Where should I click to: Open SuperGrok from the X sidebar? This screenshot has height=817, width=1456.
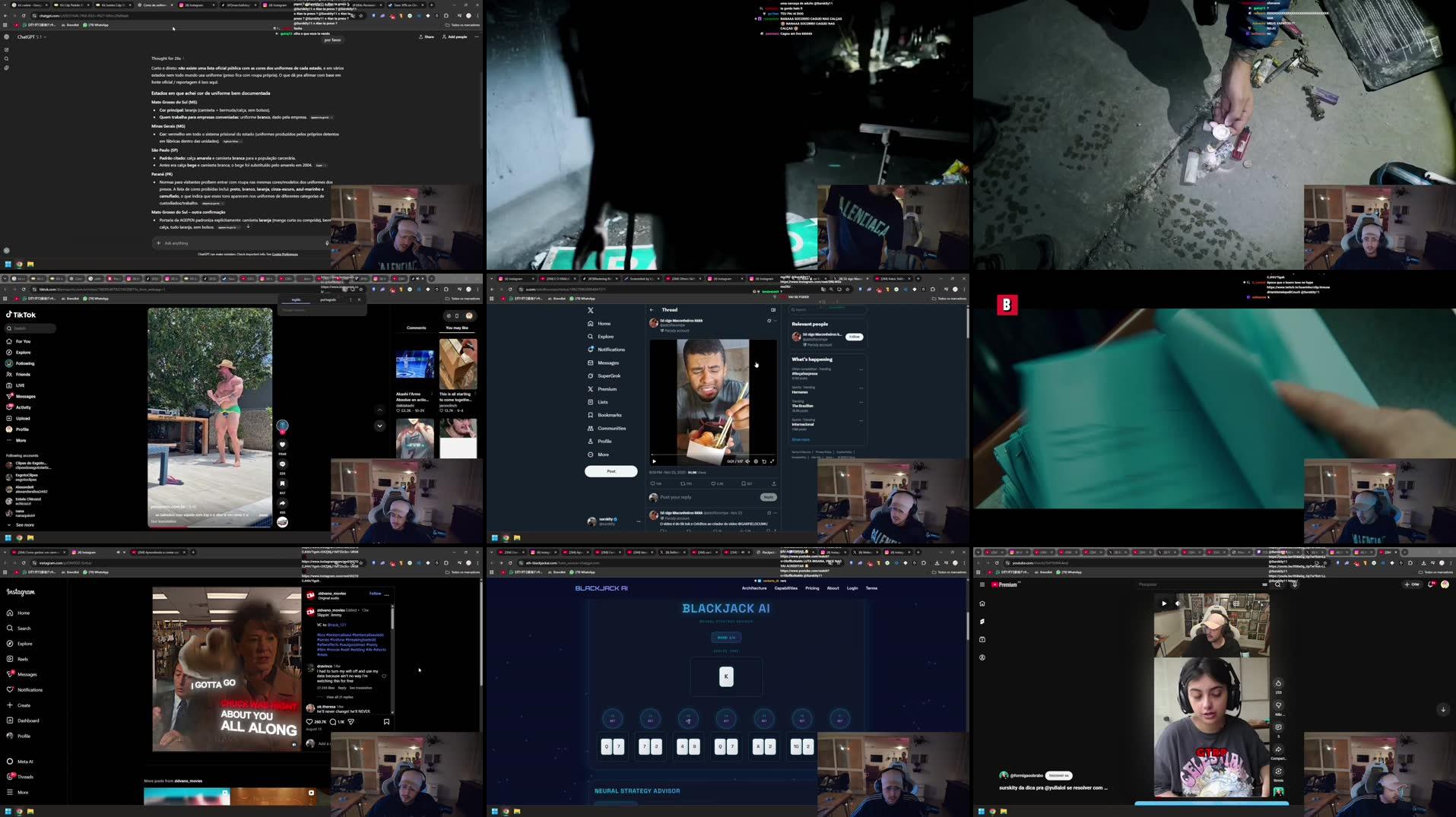(608, 375)
